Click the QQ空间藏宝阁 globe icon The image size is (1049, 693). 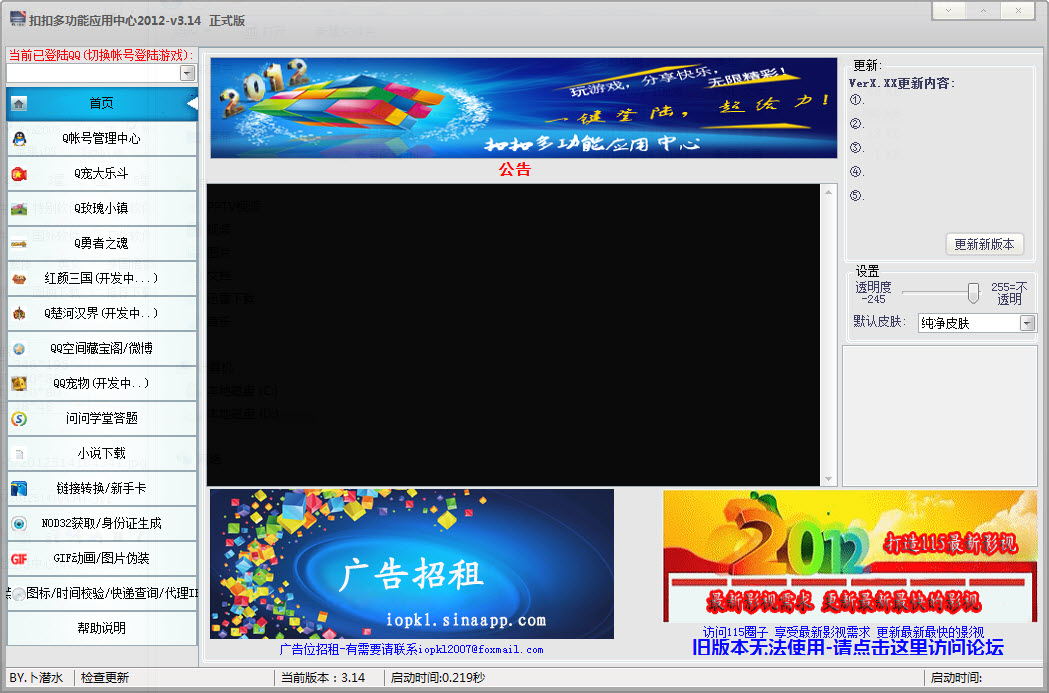[19, 349]
